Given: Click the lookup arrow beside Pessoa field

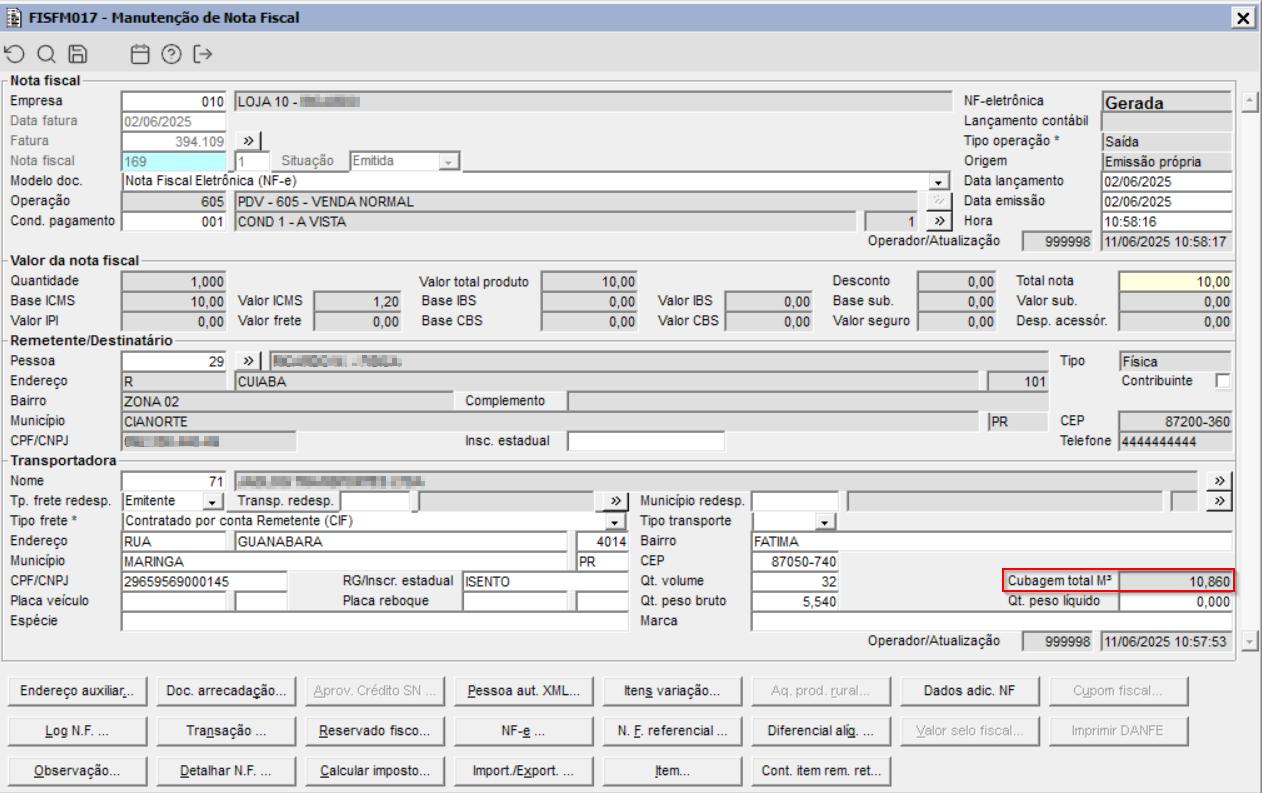Looking at the screenshot, I should [249, 361].
